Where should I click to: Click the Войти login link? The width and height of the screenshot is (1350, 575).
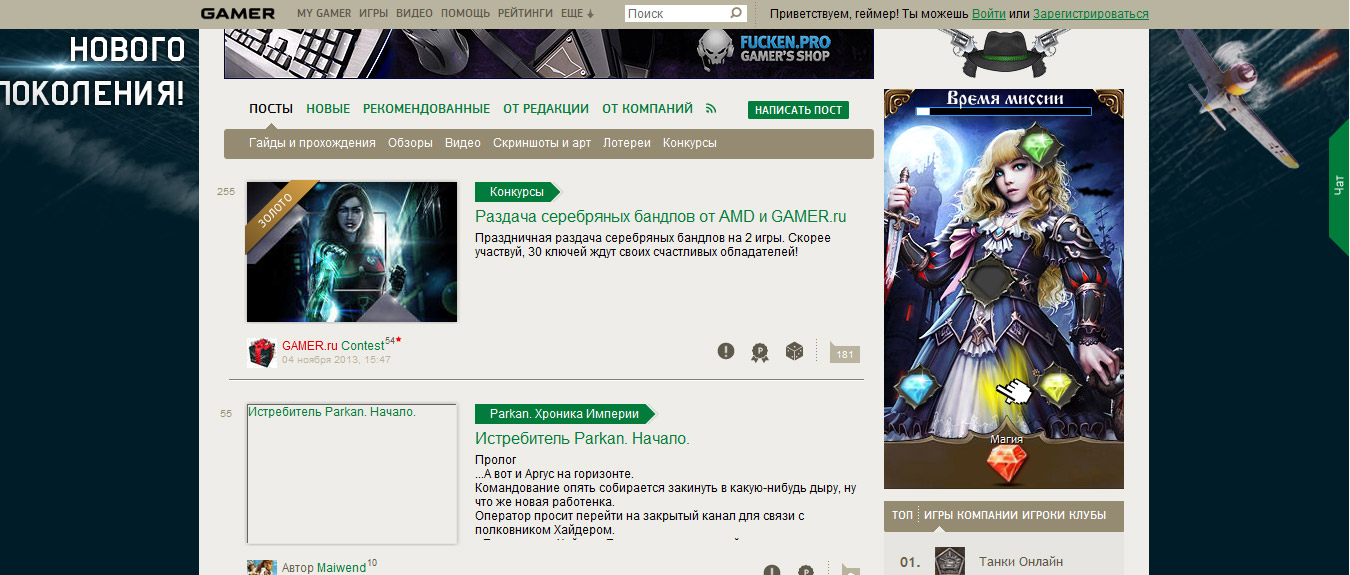click(x=988, y=14)
